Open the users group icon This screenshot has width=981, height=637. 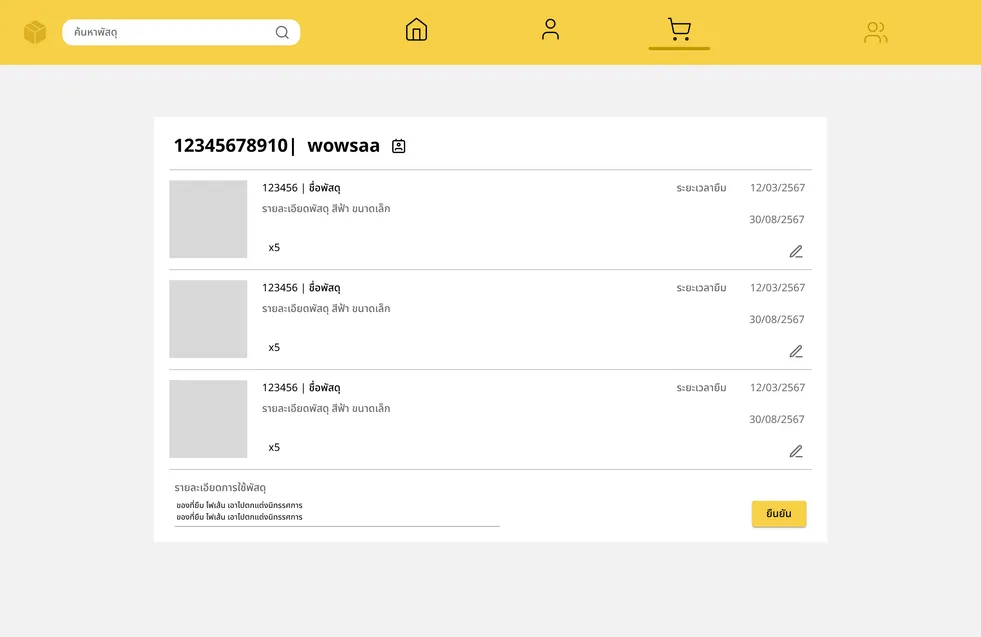coord(875,32)
